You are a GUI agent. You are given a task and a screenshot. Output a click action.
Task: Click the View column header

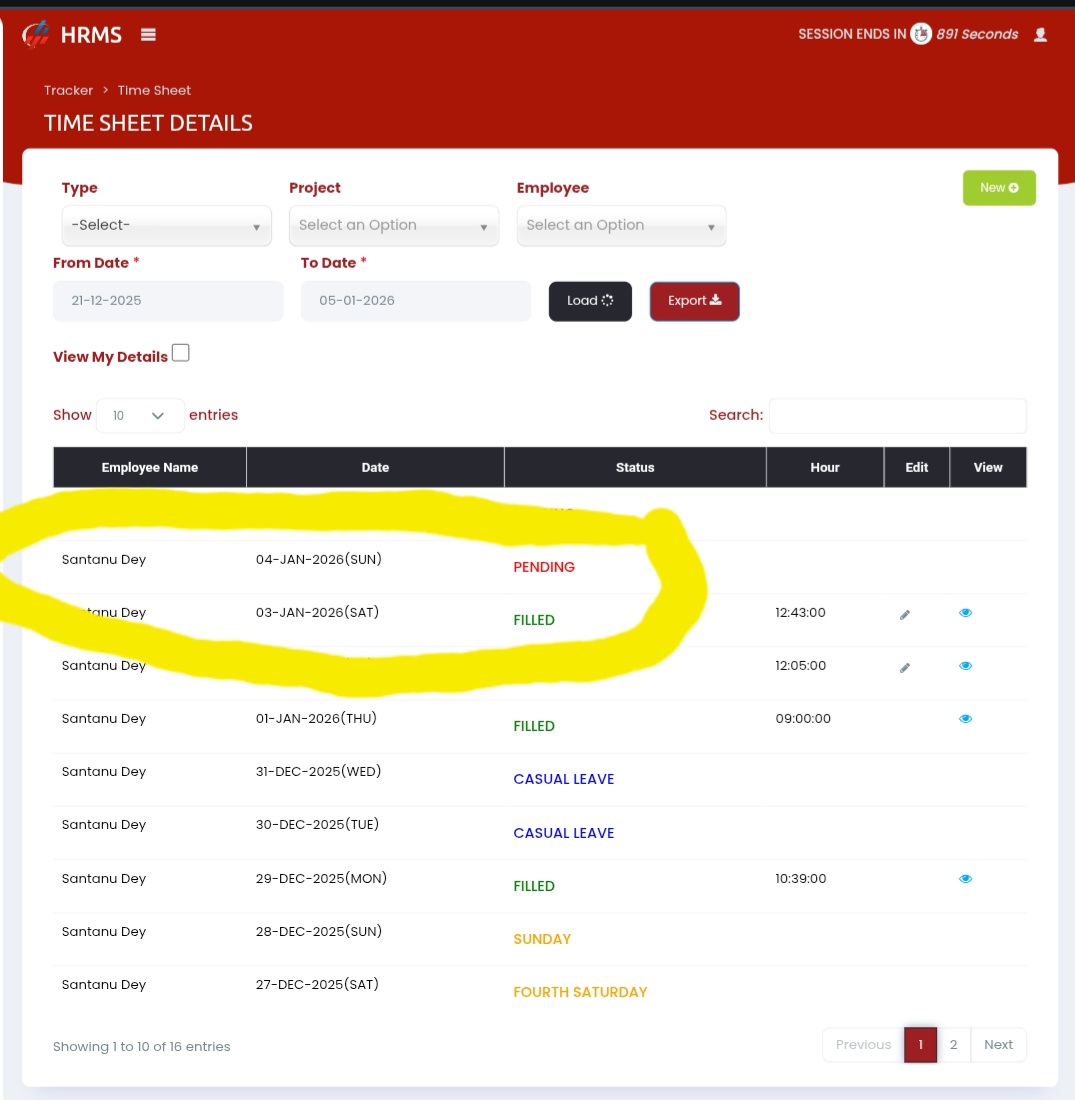(988, 467)
